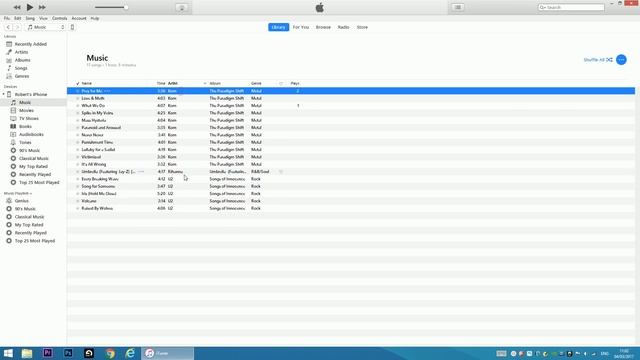Toggle the checkmark column header
640x360 pixels.
pos(78,83)
